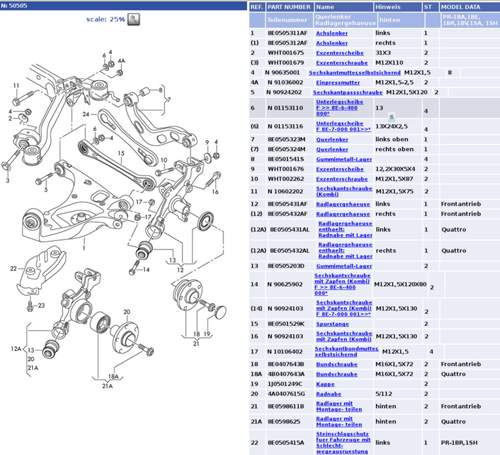Click the 12,2X30X5X4 note cell

395,169
